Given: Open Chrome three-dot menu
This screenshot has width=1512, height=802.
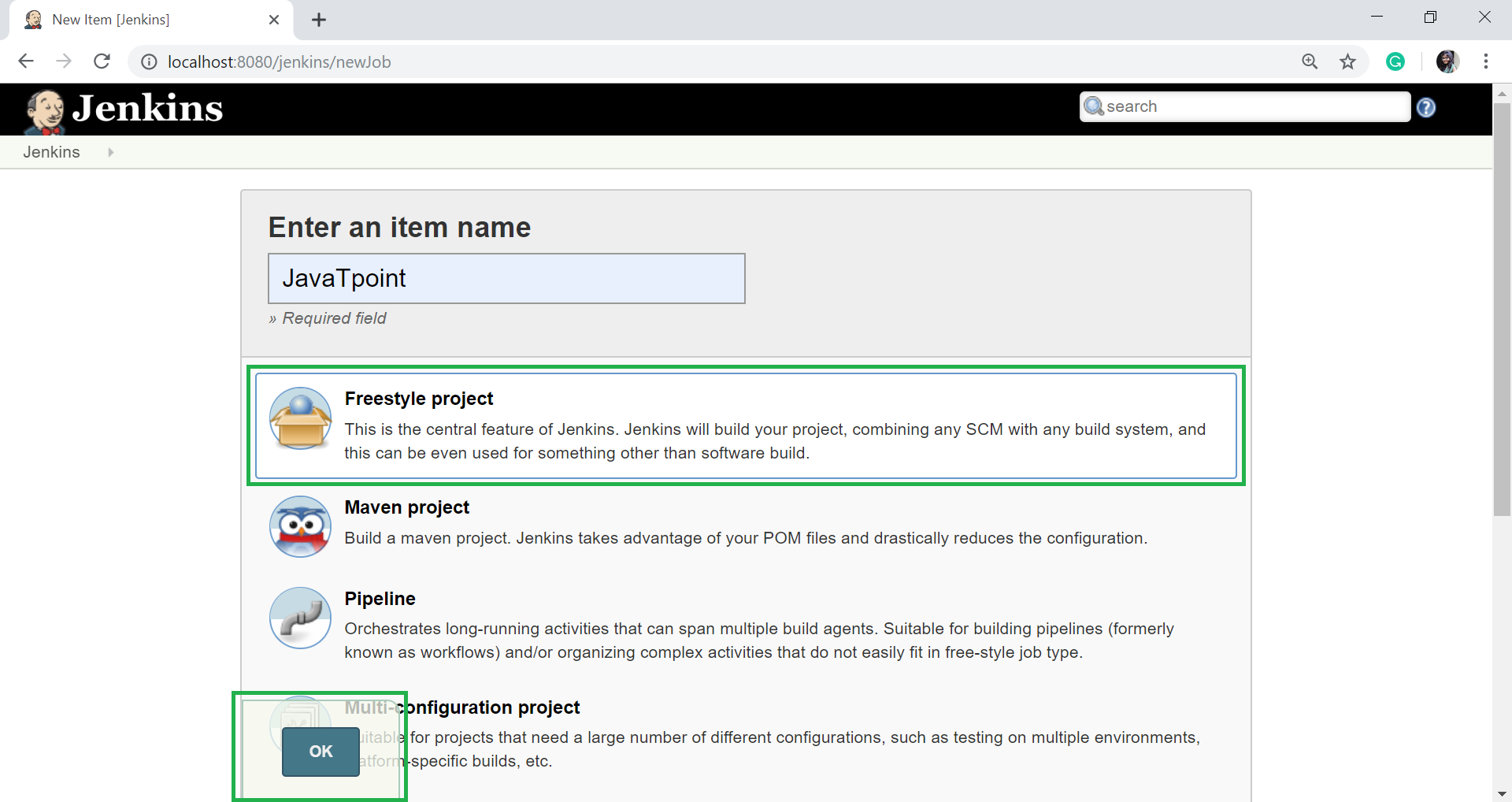Looking at the screenshot, I should 1486,61.
